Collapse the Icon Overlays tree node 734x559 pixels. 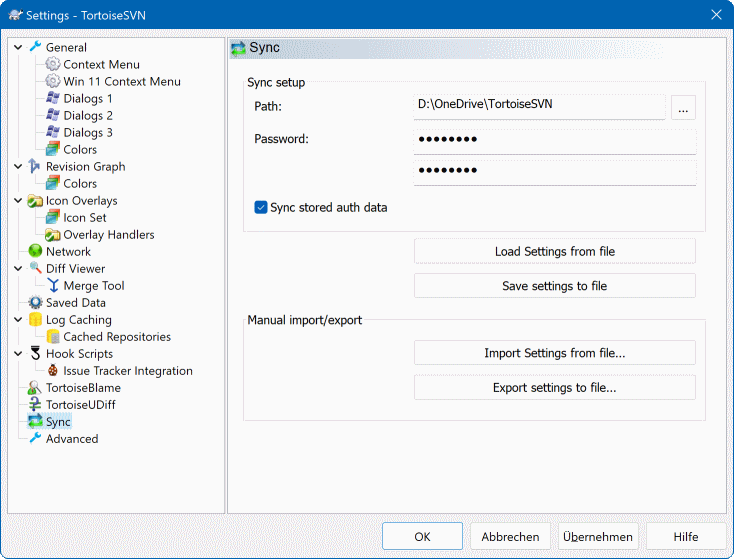click(18, 201)
